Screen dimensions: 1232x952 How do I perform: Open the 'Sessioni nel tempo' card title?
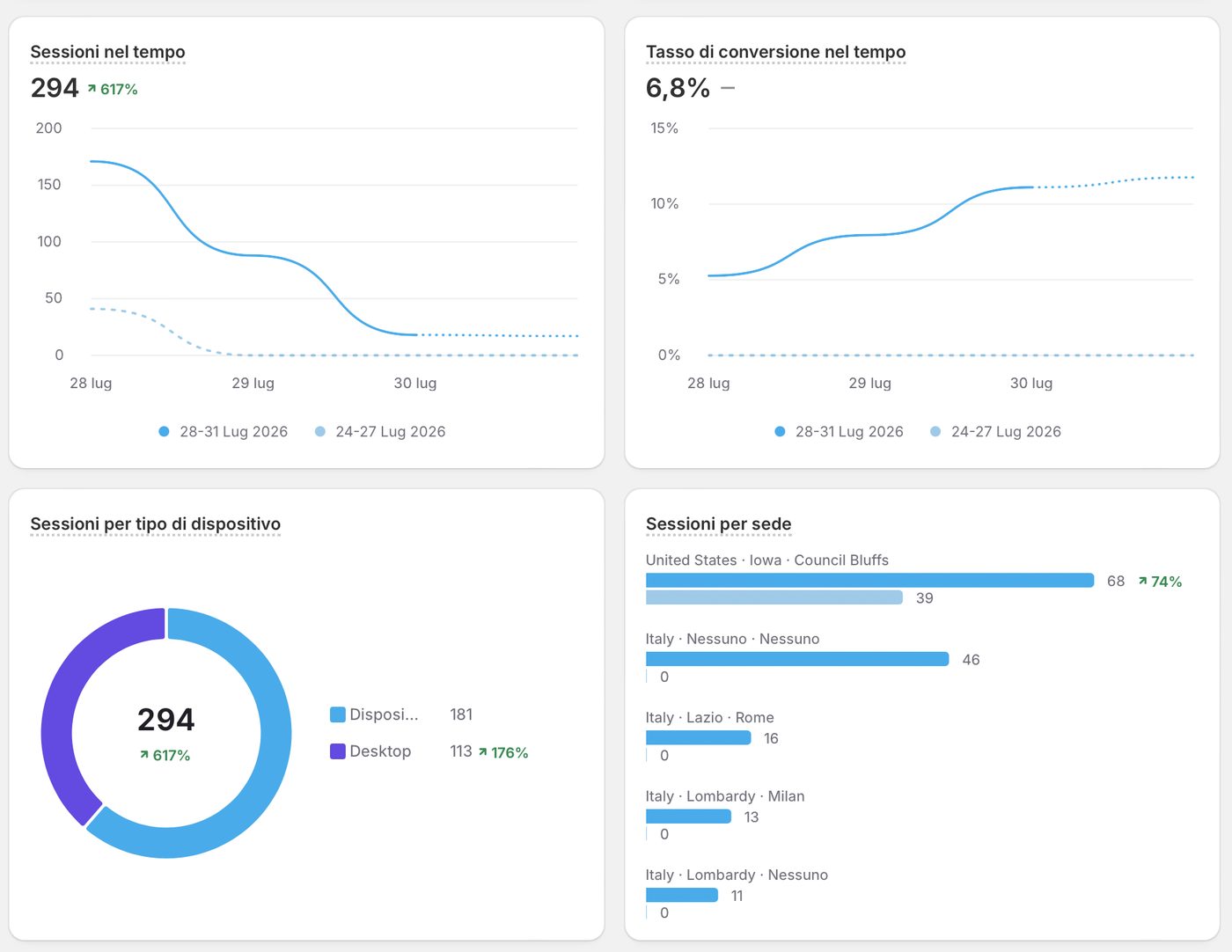pos(107,52)
